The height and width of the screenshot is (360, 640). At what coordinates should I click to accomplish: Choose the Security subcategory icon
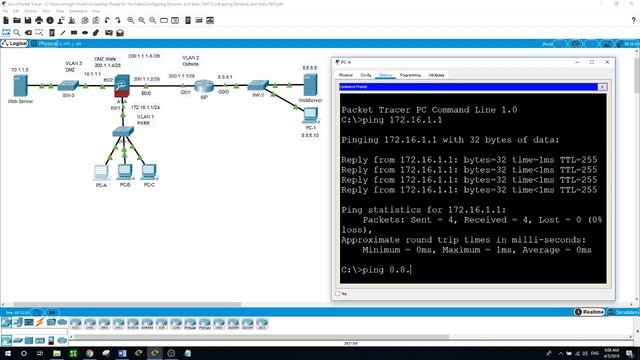click(x=51, y=340)
